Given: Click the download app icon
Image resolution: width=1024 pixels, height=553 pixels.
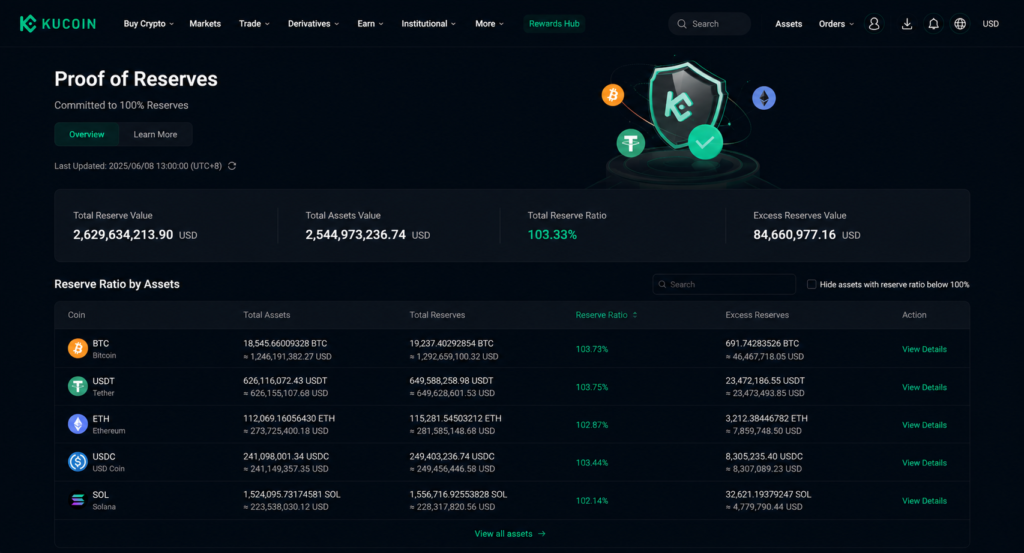Looking at the screenshot, I should [x=906, y=24].
